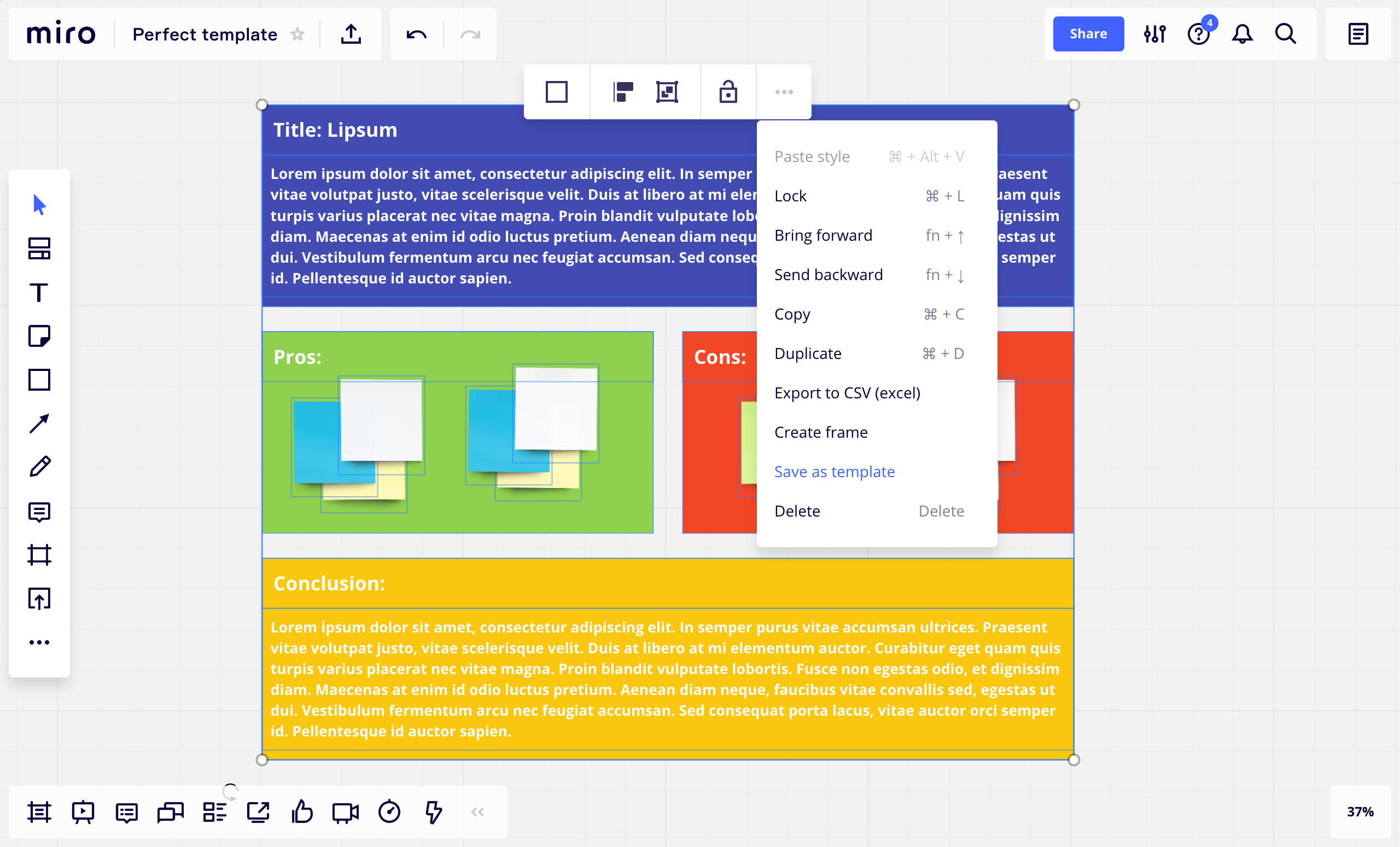
Task: Select the Text tool in sidebar
Action: (39, 293)
